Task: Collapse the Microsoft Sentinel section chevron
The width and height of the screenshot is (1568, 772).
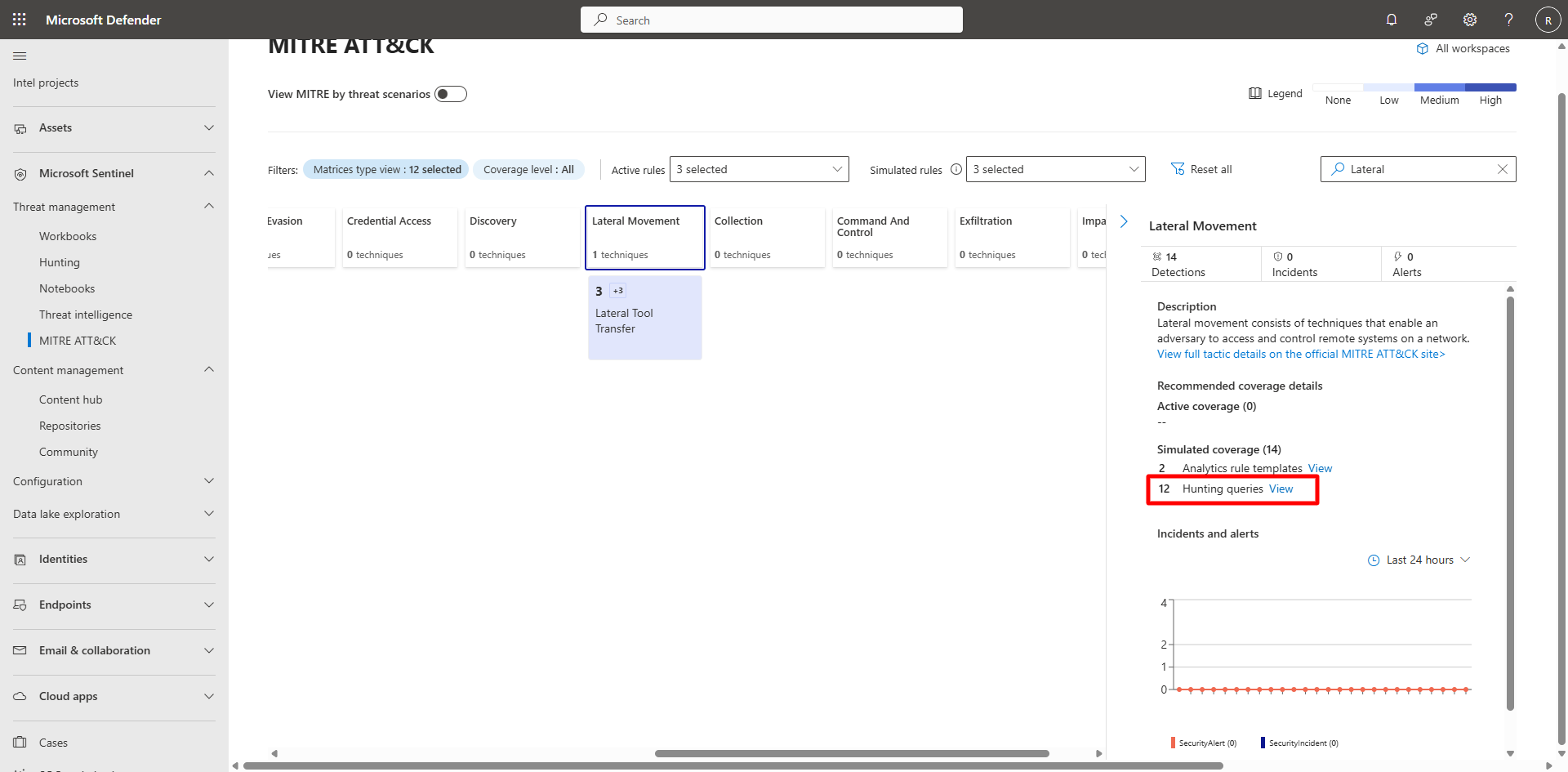Action: tap(209, 173)
